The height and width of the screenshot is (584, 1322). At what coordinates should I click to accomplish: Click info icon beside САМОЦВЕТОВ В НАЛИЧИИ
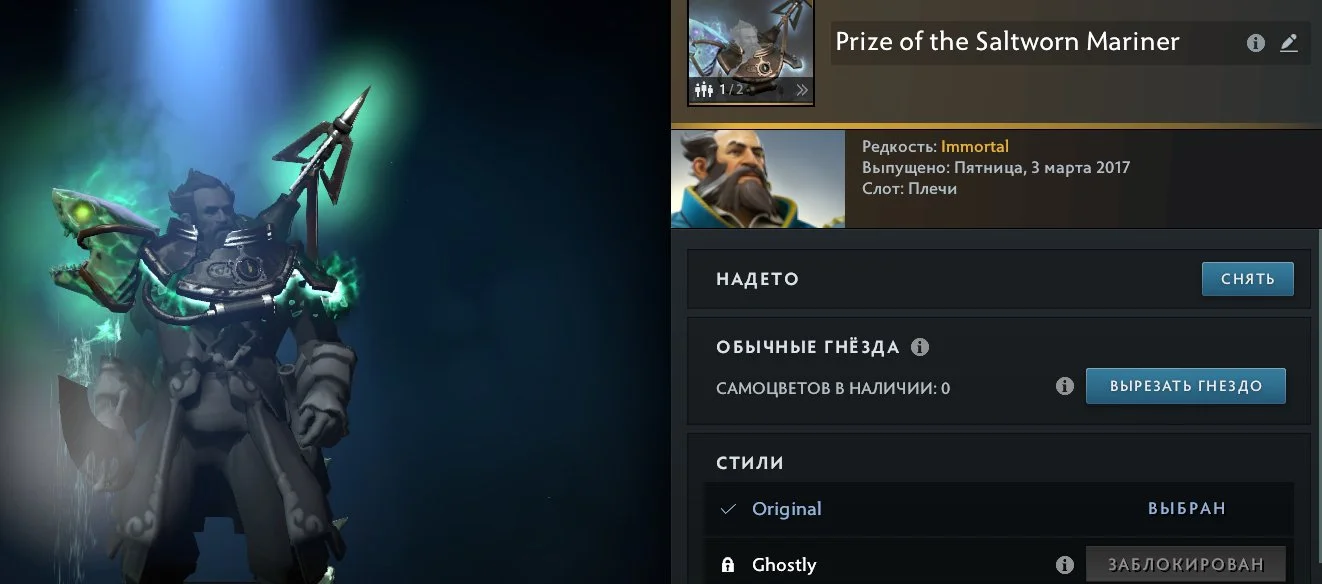[1065, 386]
